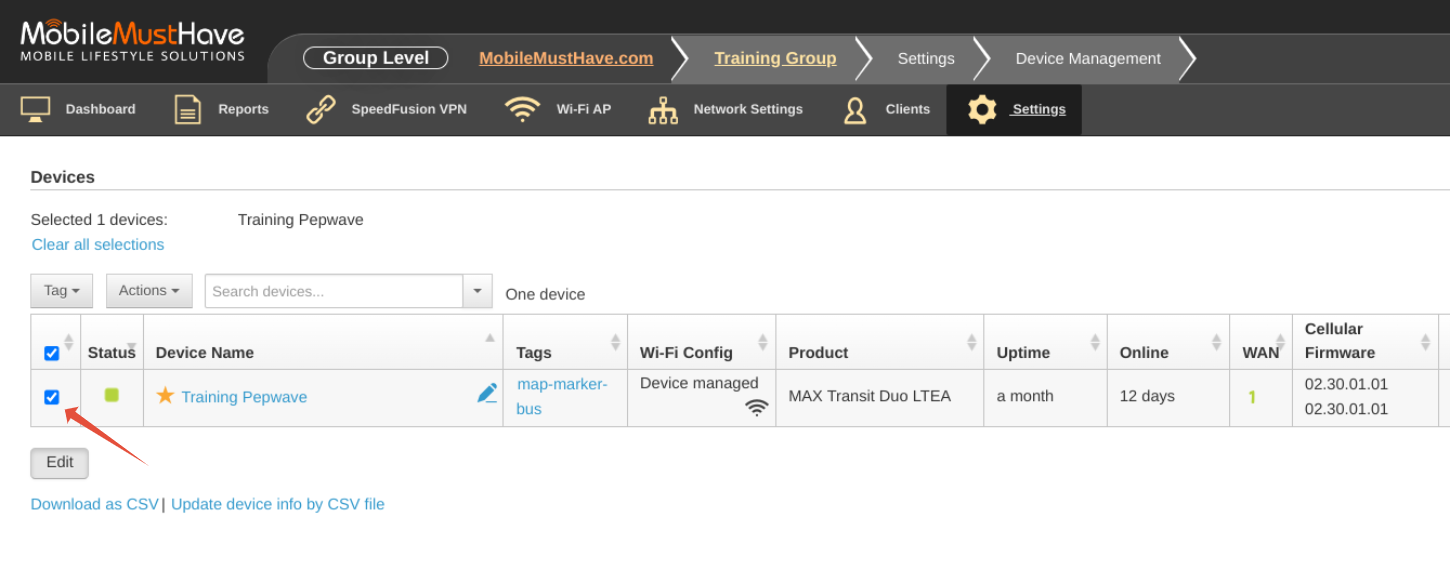The width and height of the screenshot is (1450, 570).
Task: Click the Settings gear icon
Action: pyautogui.click(x=982, y=109)
